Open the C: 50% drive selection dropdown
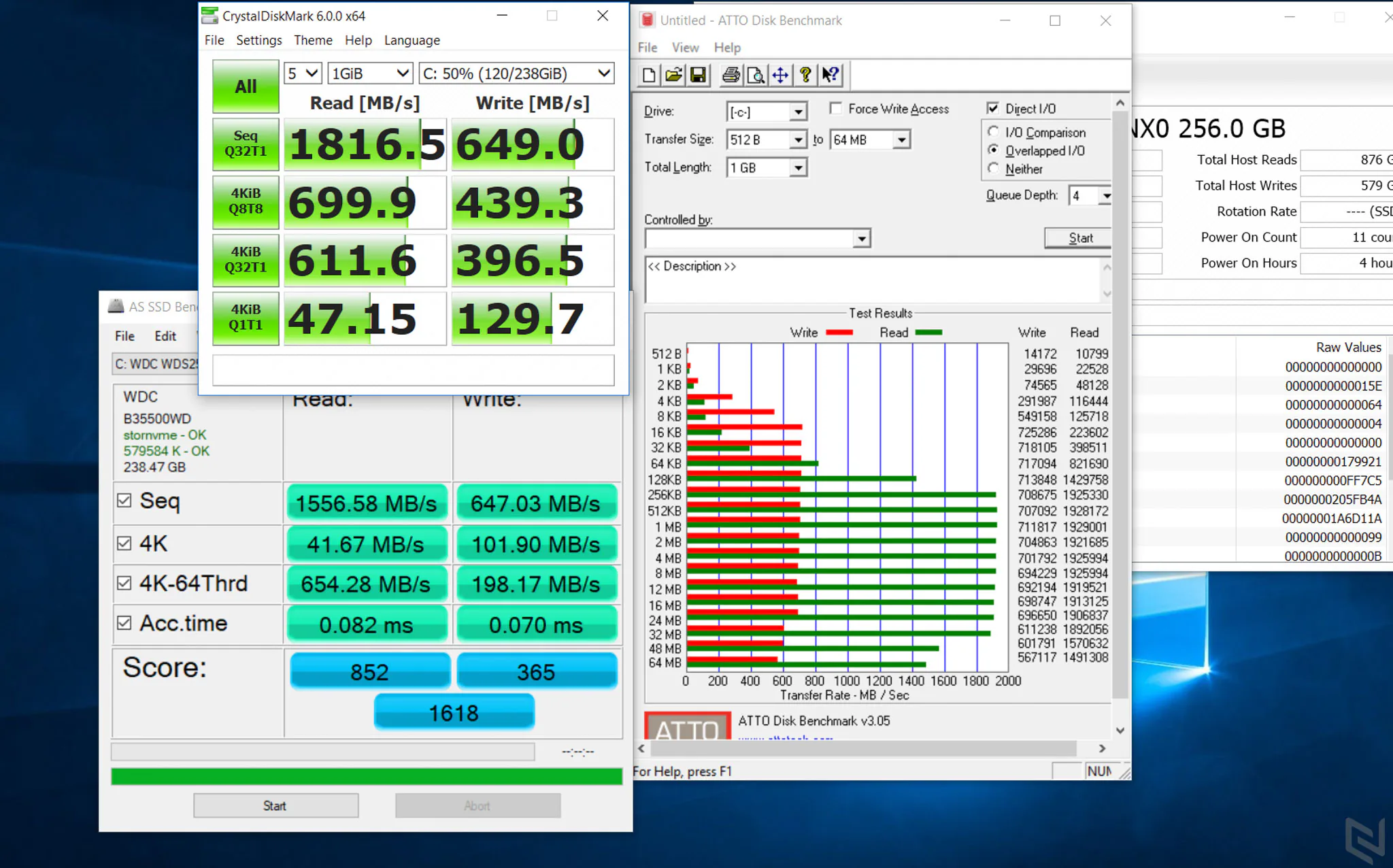1393x868 pixels. (517, 73)
